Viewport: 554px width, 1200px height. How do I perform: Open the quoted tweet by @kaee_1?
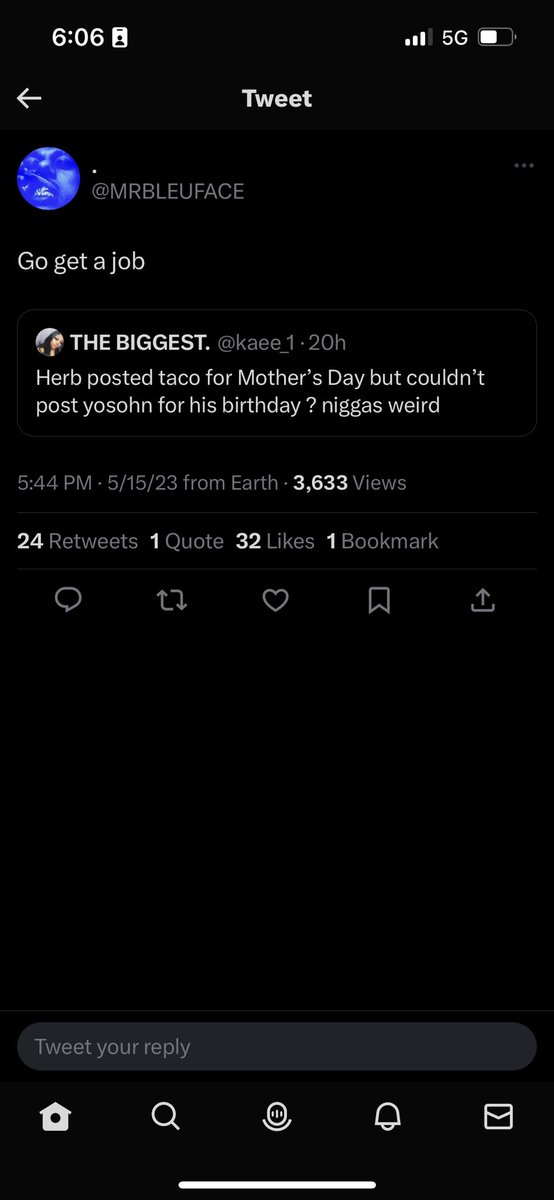point(277,373)
